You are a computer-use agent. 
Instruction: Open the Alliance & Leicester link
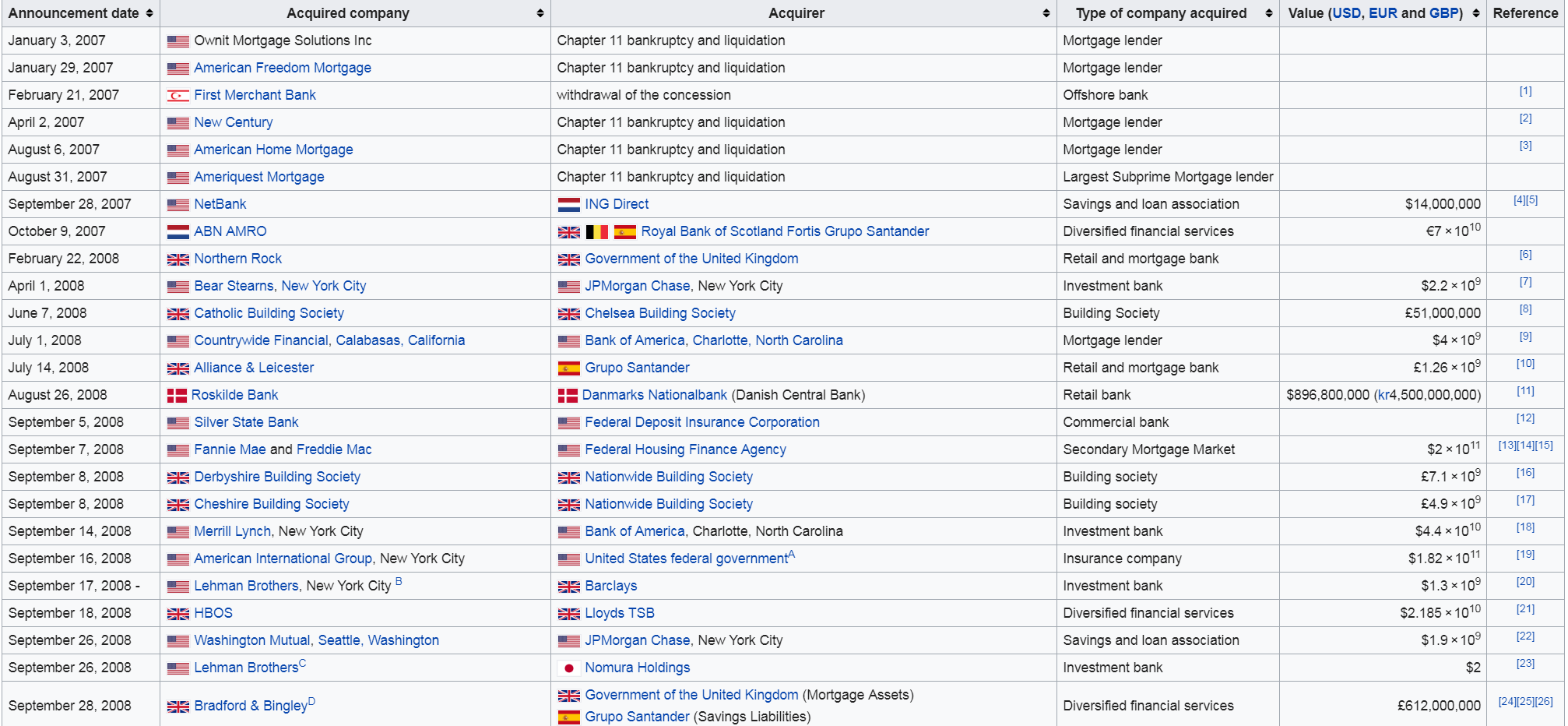[x=255, y=368]
